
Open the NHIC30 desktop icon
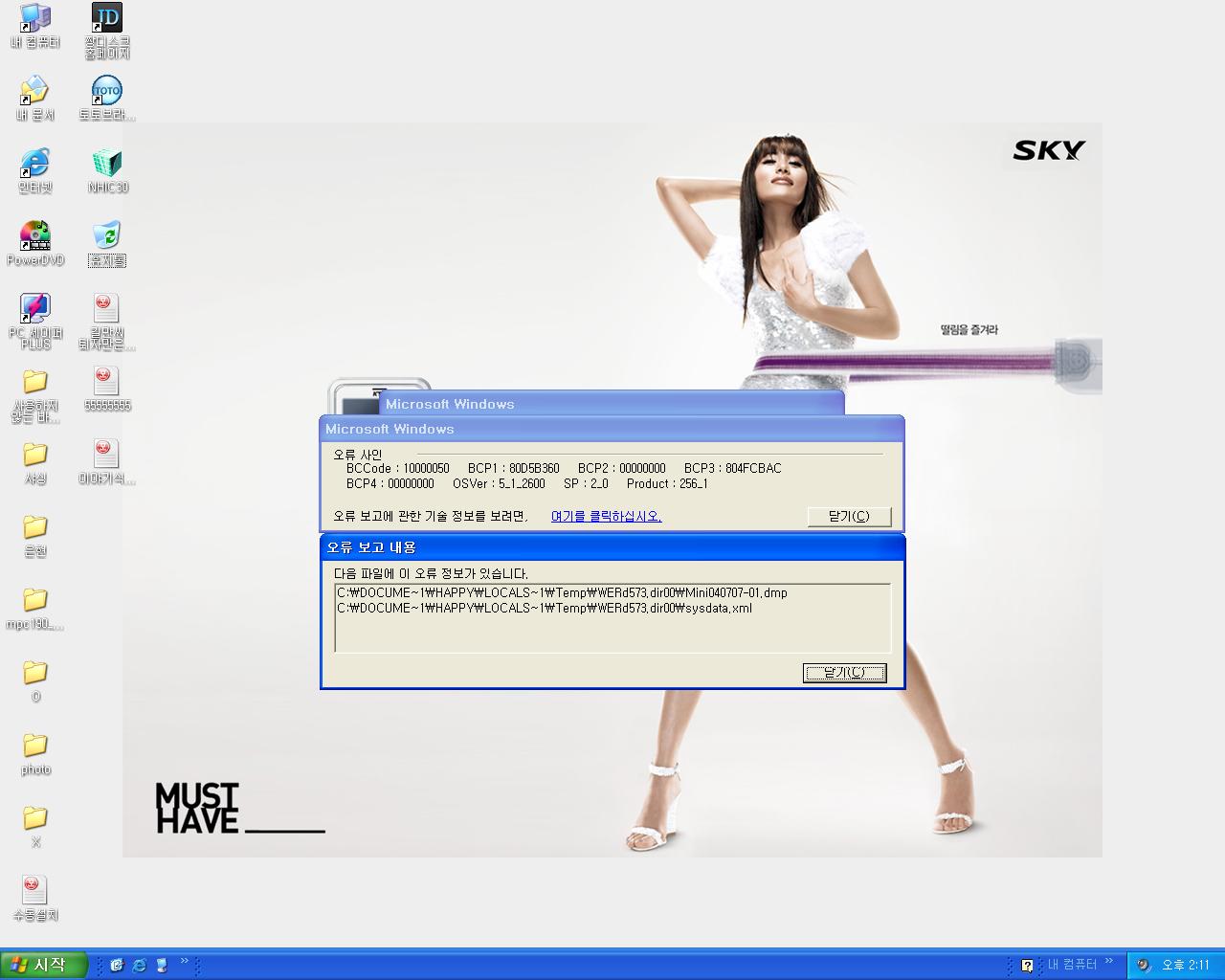coord(107,171)
